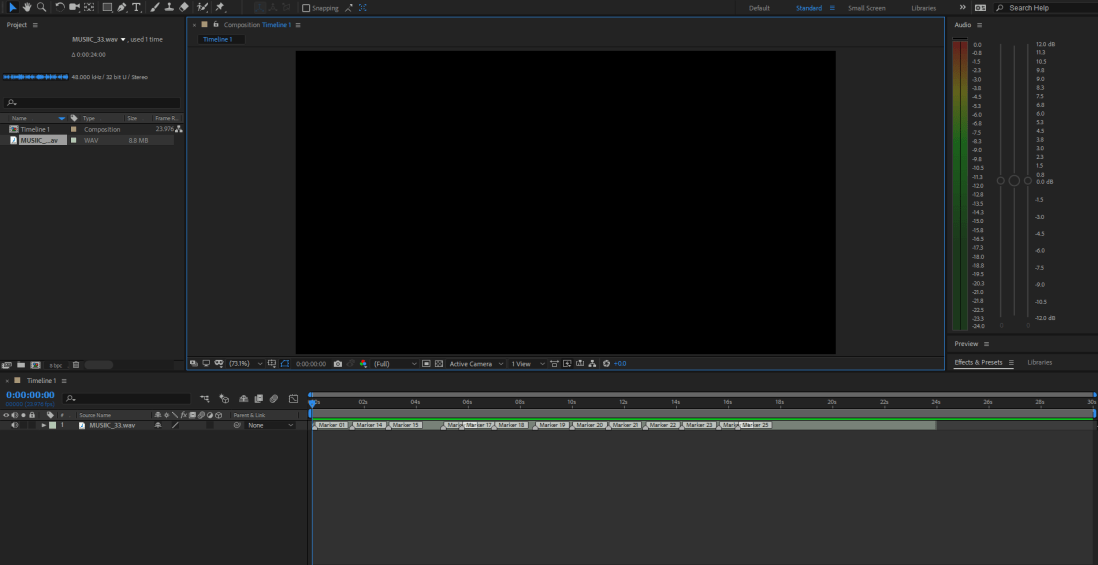Screen dimensions: 1098x565
Task: Toggle frame blending switch in timeline
Action: click(258, 398)
